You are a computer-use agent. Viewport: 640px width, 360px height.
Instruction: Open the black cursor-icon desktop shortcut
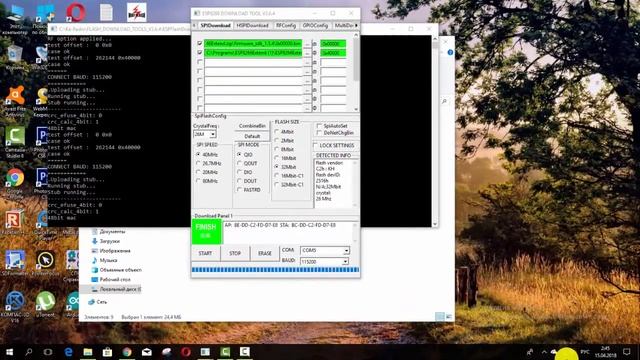[45, 260]
